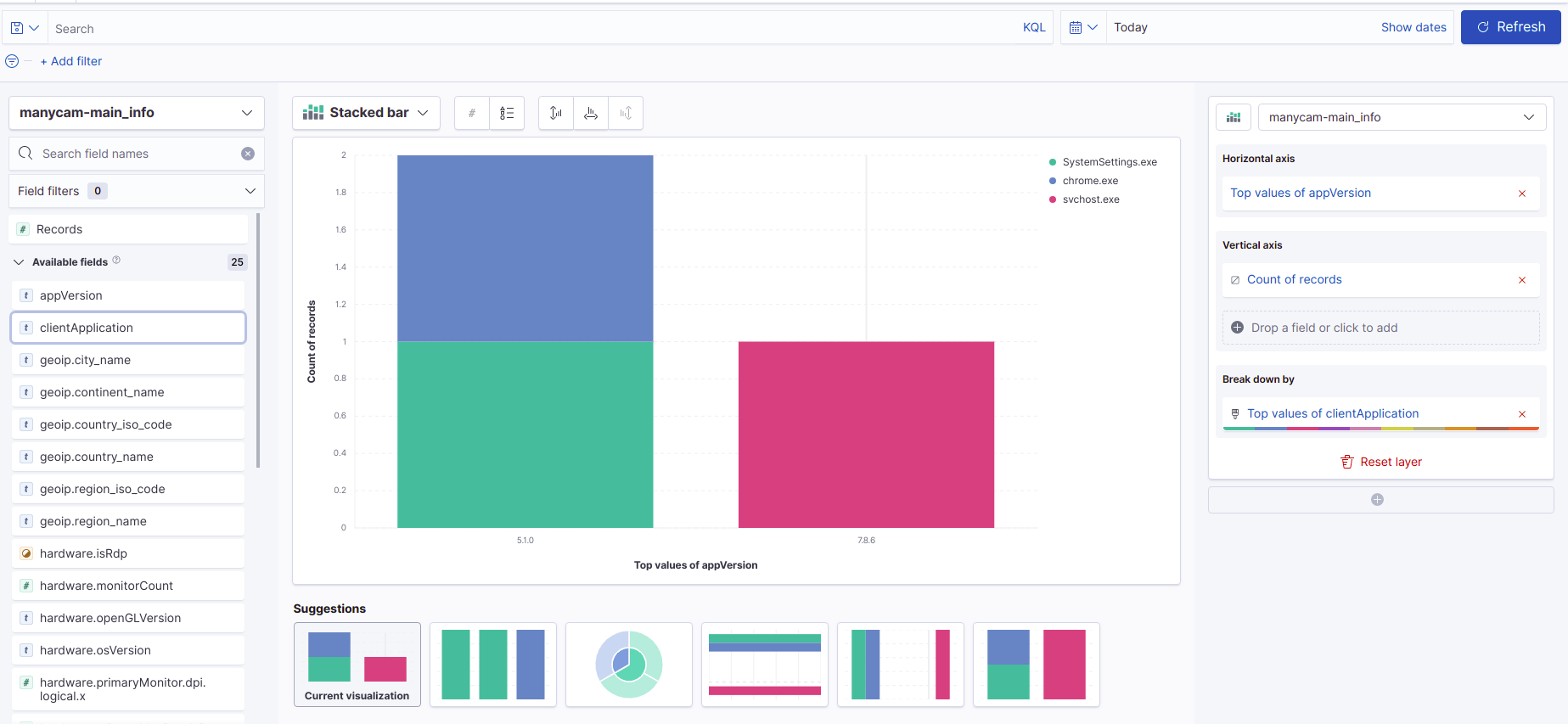Select the Current visualization suggestion thumbnail
The height and width of the screenshot is (724, 1568).
pyautogui.click(x=357, y=665)
